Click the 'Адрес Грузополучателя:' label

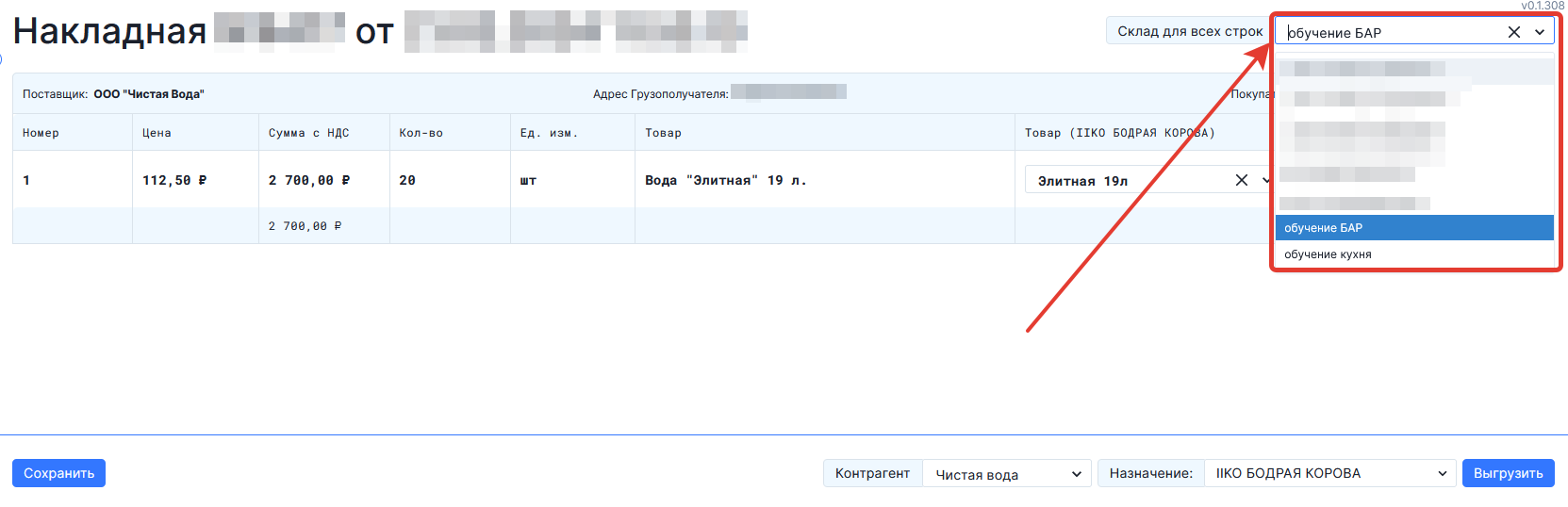(x=661, y=94)
